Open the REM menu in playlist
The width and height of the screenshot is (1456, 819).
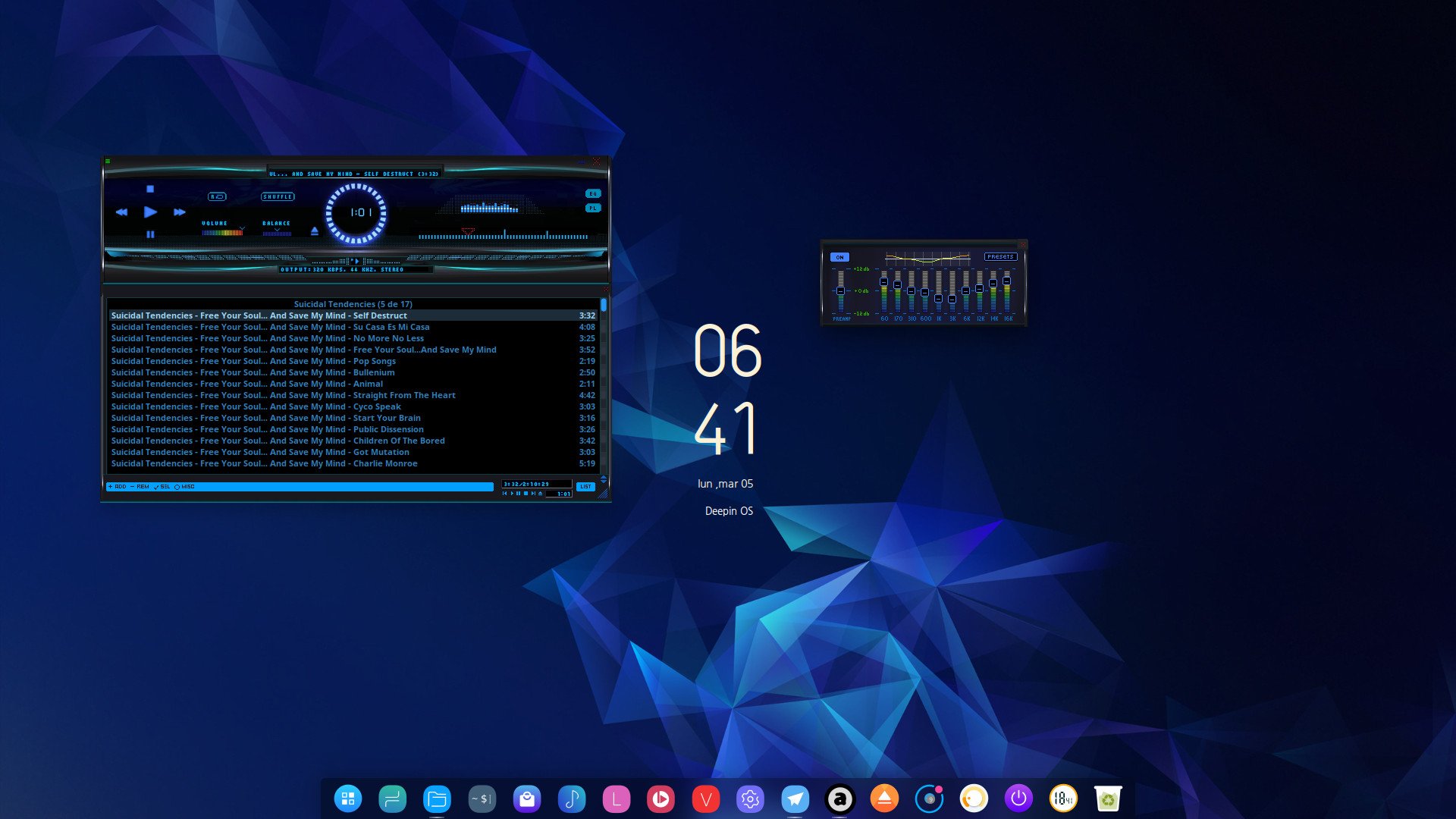pos(140,487)
